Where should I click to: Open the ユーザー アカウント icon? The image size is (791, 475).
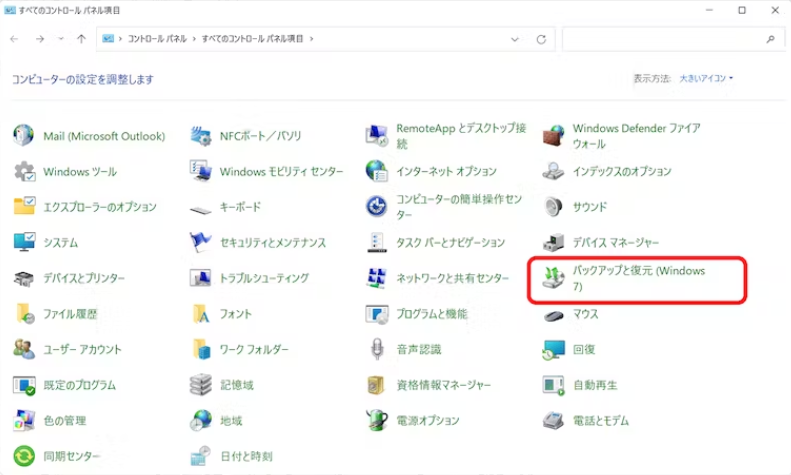(24, 349)
